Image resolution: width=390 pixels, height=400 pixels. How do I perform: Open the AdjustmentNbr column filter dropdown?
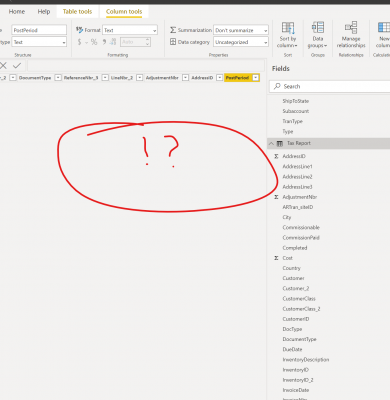coord(185,78)
